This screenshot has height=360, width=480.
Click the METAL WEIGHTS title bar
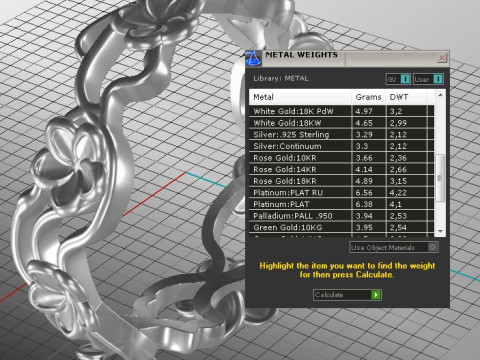[347, 59]
